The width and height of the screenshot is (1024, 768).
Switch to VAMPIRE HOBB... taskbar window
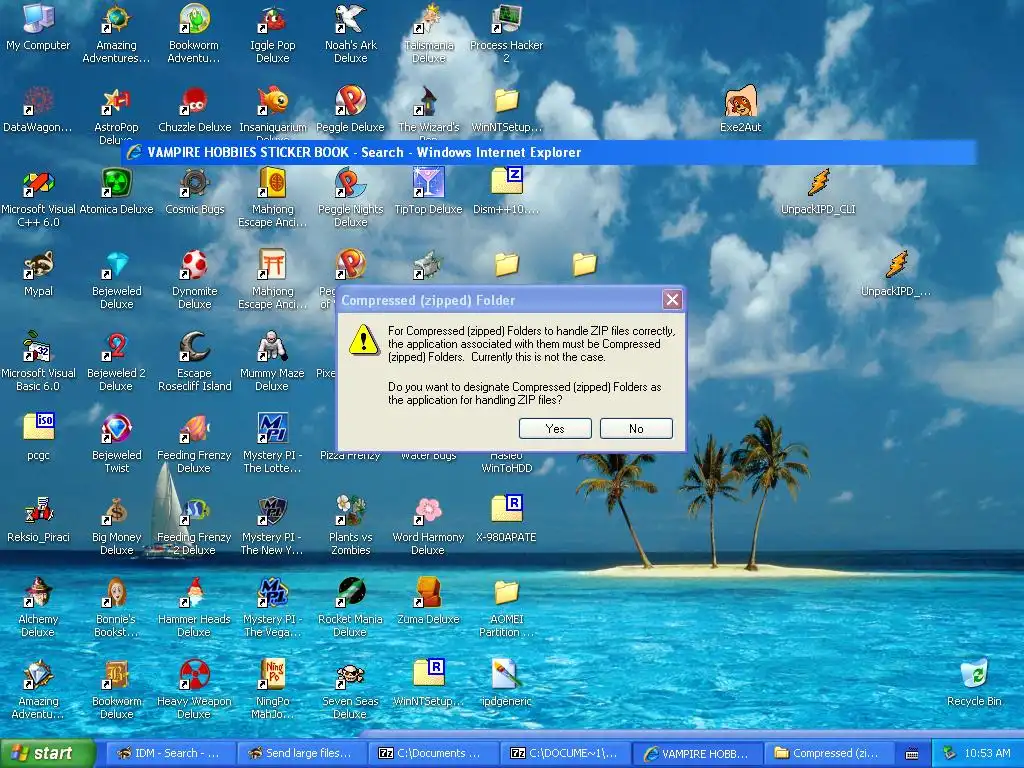(x=697, y=754)
